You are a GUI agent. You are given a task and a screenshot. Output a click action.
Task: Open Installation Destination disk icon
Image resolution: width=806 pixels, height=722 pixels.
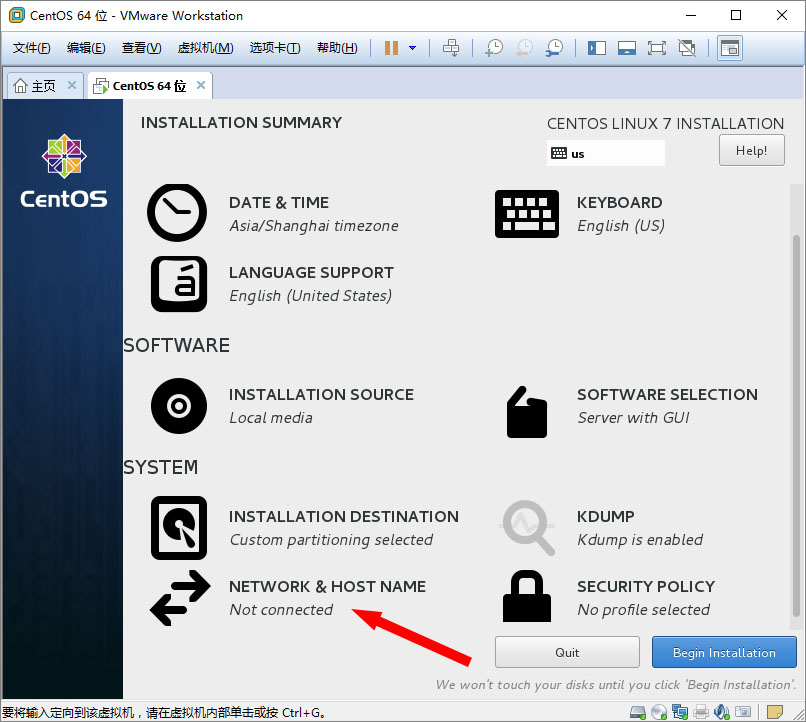point(178,527)
